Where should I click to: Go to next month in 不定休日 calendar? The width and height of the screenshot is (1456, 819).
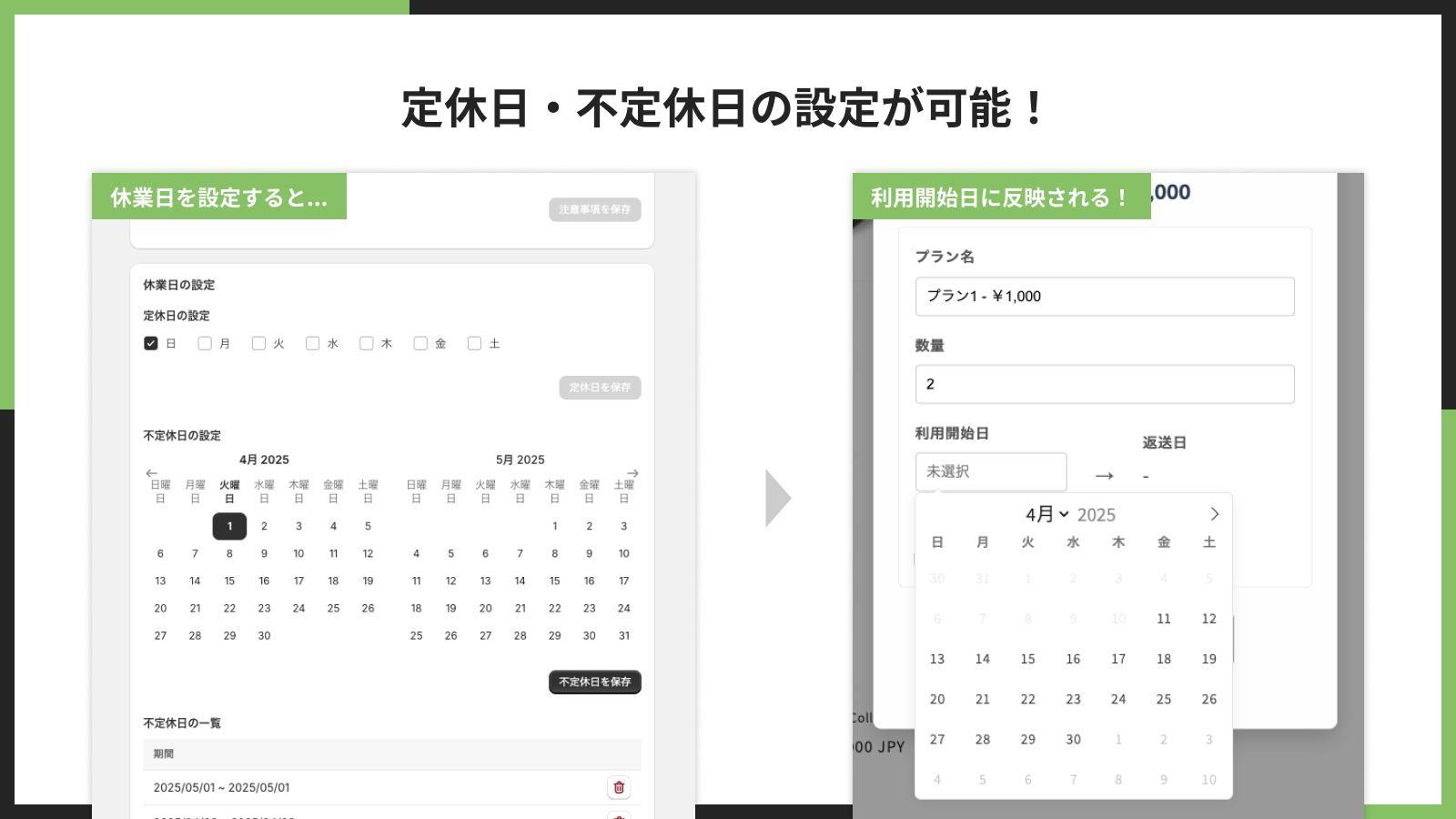(x=632, y=472)
